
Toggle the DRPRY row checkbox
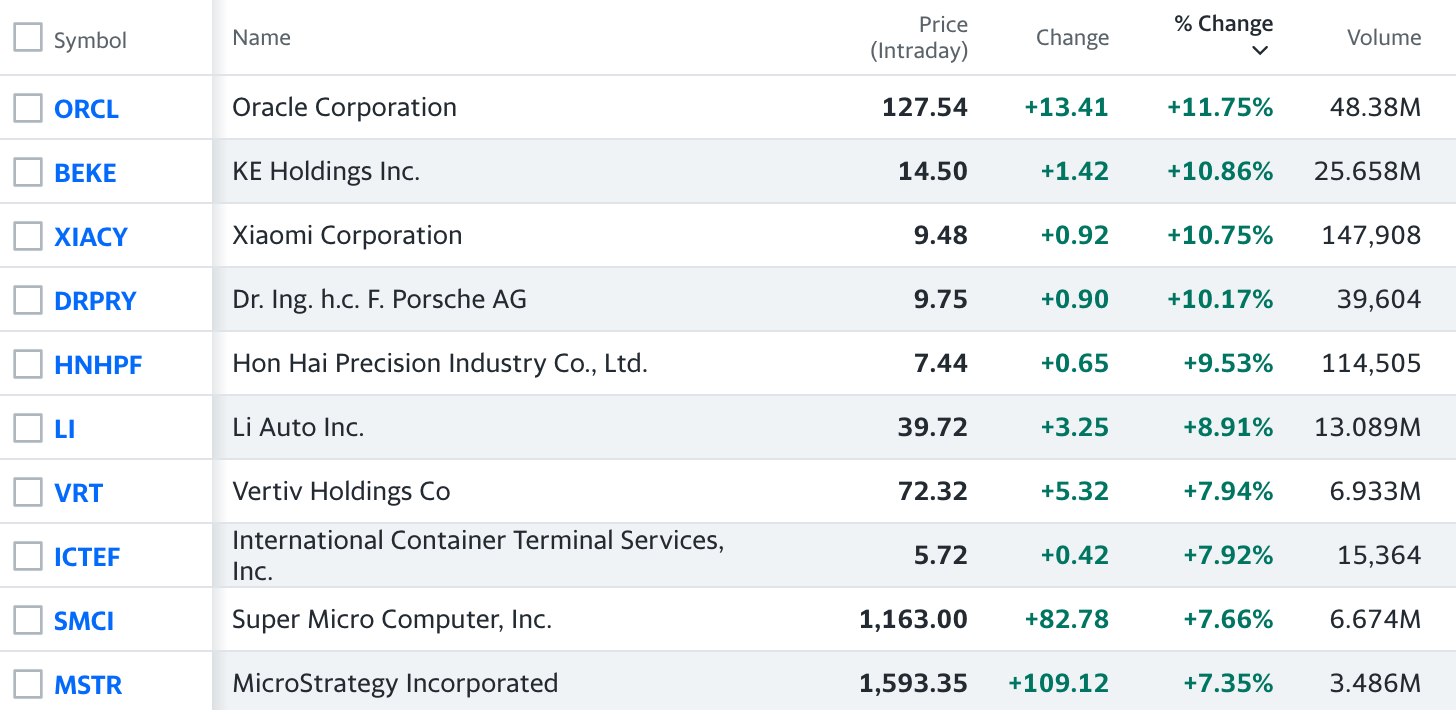pos(28,300)
